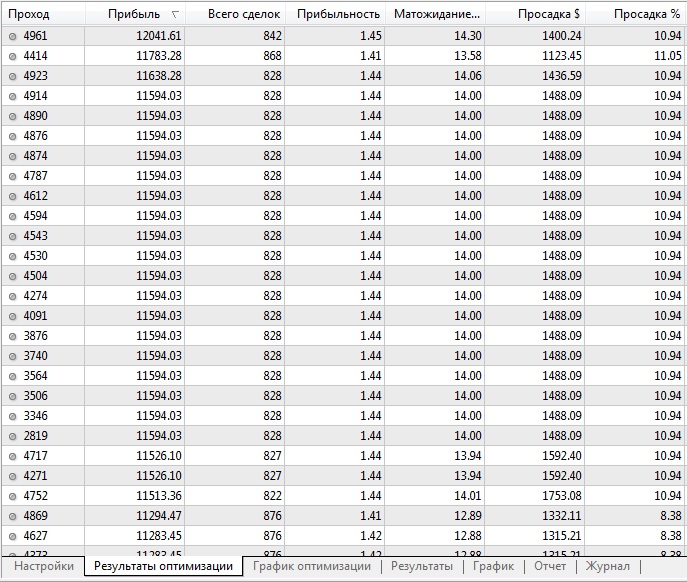This screenshot has width=687, height=582.
Task: Switch to the График tab
Action: 493,566
